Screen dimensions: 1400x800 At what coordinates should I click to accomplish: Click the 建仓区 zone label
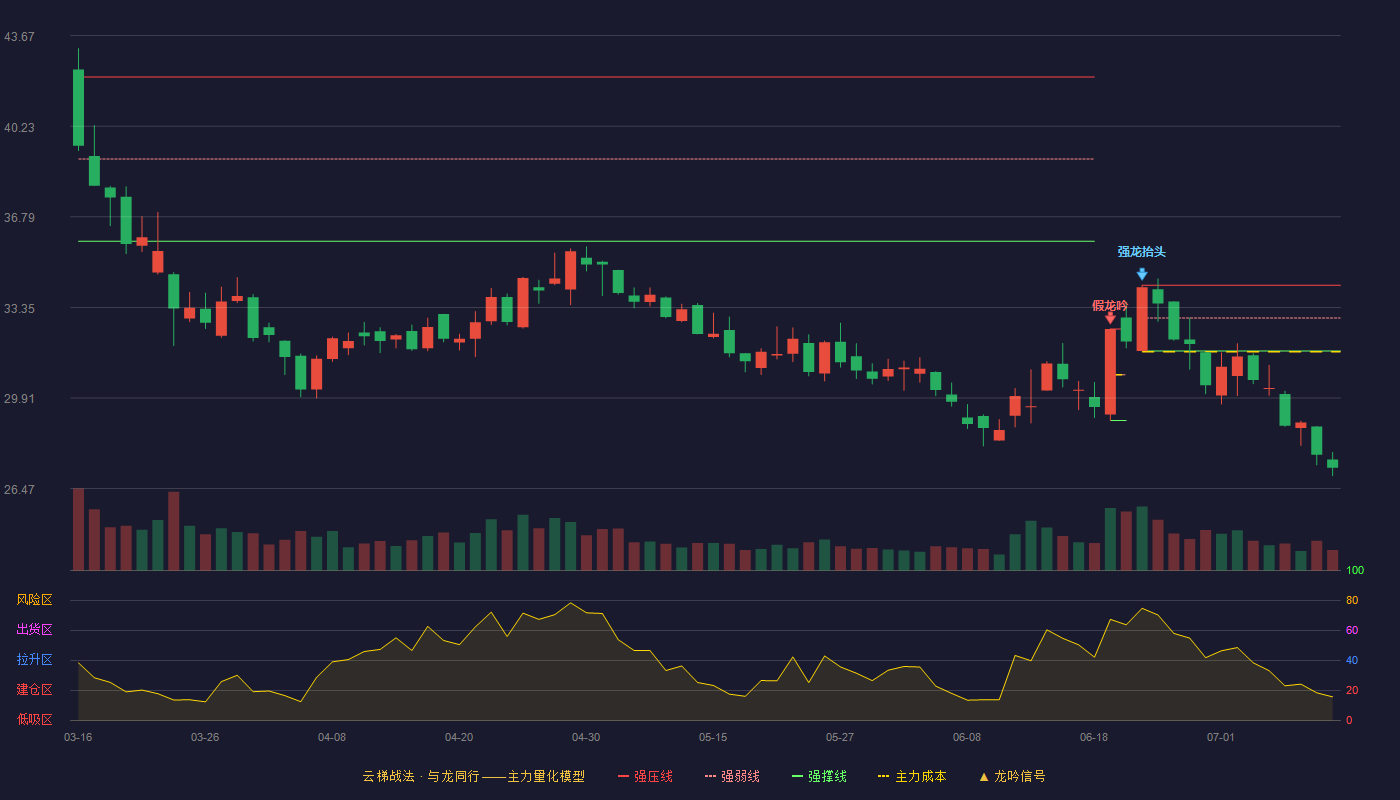click(35, 690)
